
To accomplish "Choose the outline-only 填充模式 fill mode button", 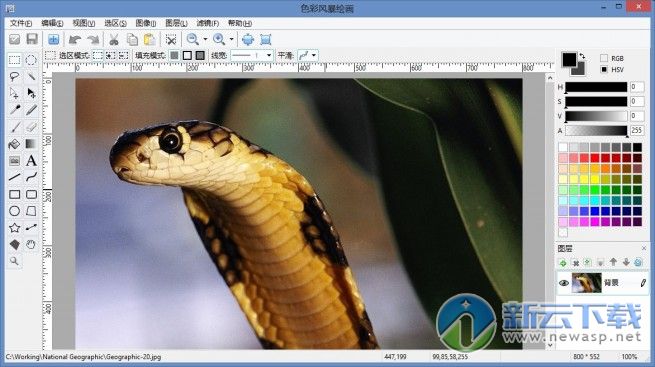I will coord(187,55).
